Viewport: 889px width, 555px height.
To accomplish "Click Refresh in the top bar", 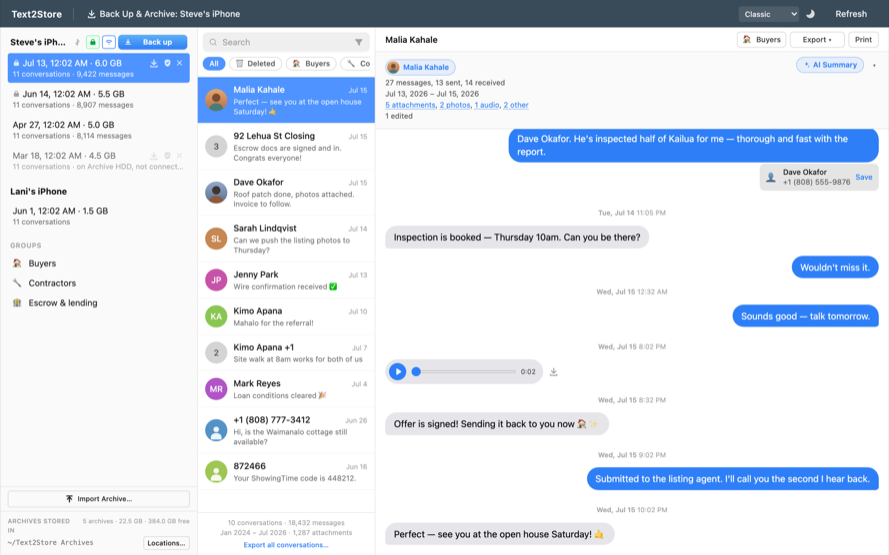I will tap(850, 14).
